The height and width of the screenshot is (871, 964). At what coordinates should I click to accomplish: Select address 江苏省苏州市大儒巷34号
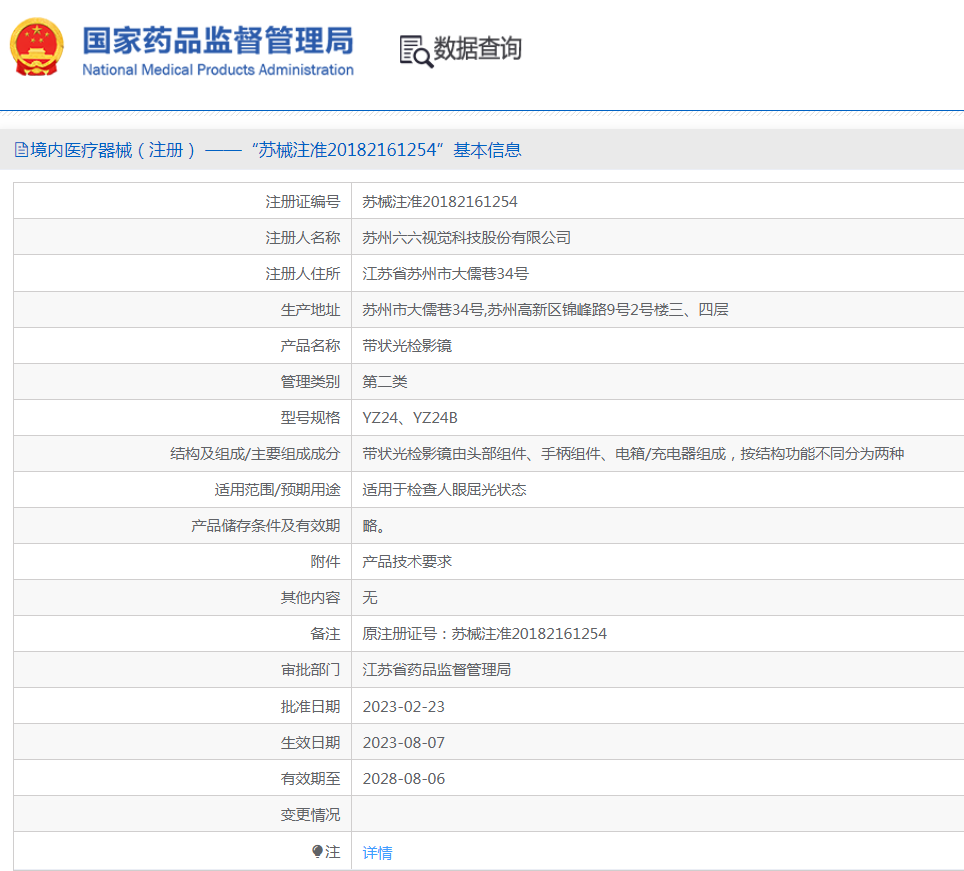(445, 274)
